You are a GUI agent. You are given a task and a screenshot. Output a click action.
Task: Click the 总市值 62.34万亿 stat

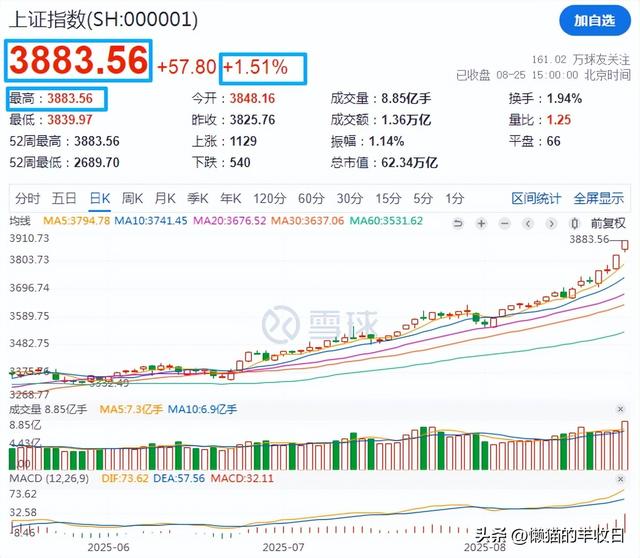tap(384, 162)
